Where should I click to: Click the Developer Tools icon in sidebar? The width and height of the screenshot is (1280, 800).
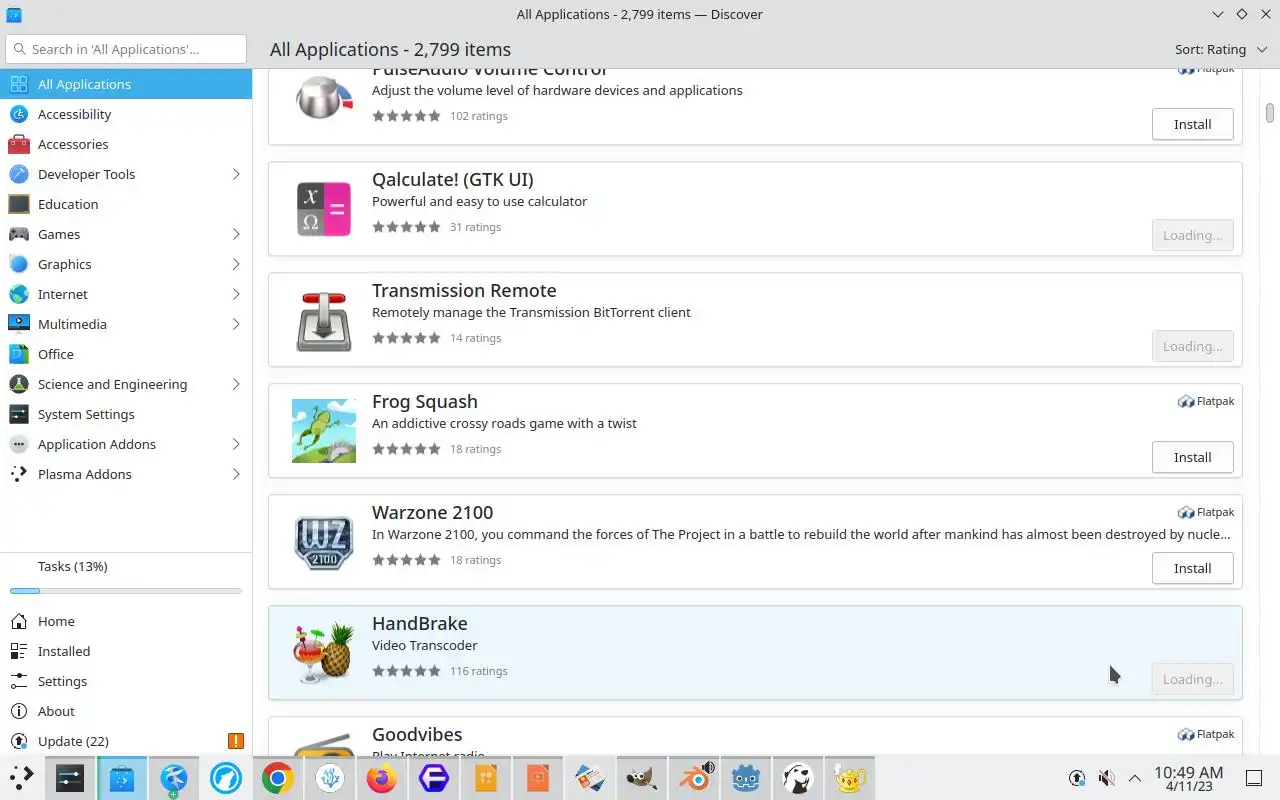click(x=19, y=174)
